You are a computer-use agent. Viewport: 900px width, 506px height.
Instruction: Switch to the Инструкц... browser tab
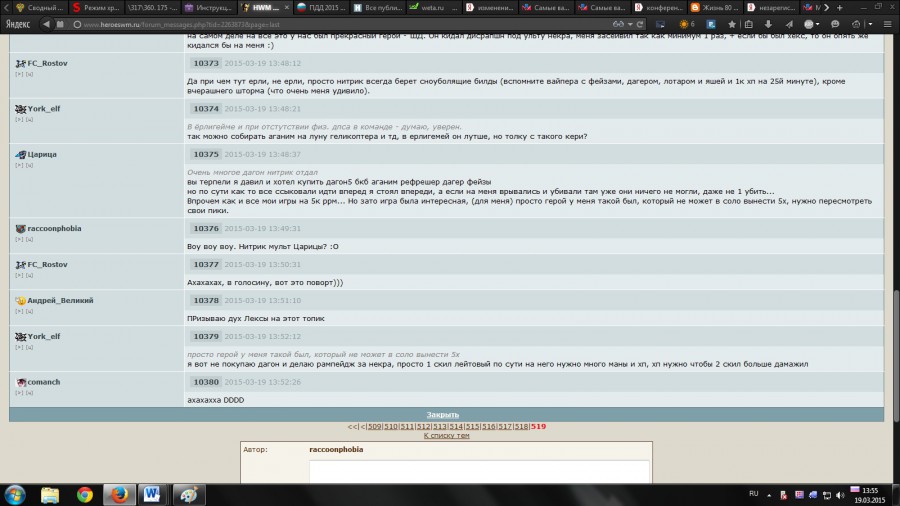point(208,7)
